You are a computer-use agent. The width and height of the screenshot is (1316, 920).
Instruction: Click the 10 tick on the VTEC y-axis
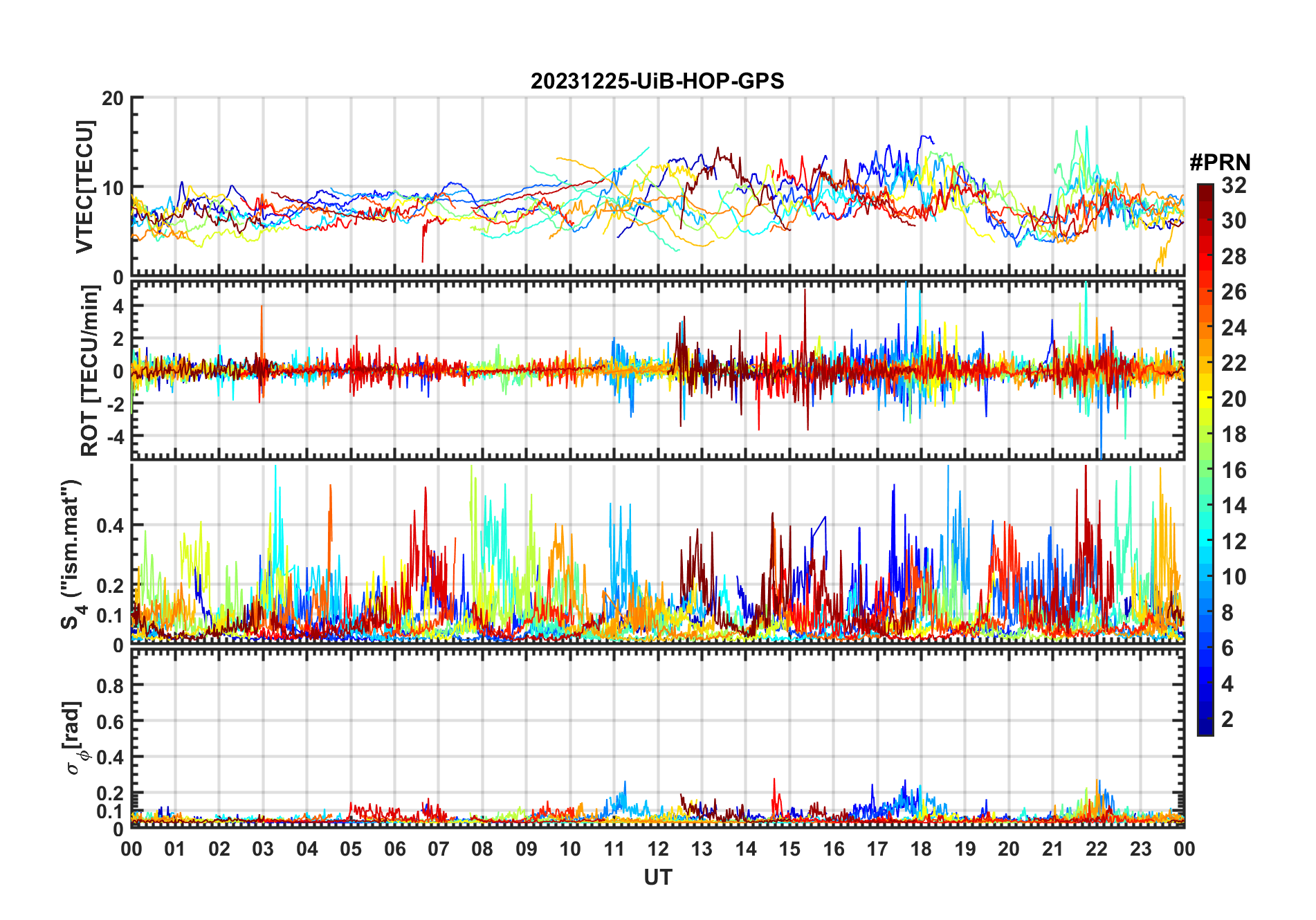(113, 187)
